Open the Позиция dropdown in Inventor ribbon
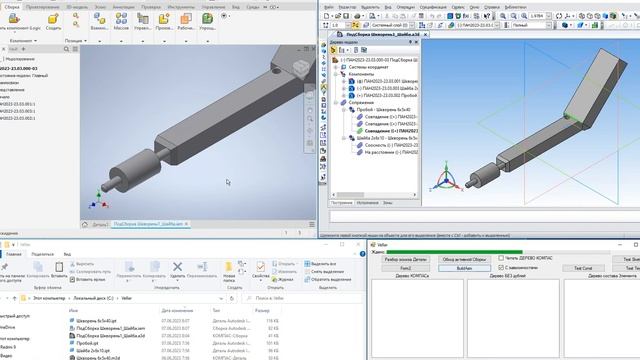Screen dimensions: 640x360 click(76, 41)
